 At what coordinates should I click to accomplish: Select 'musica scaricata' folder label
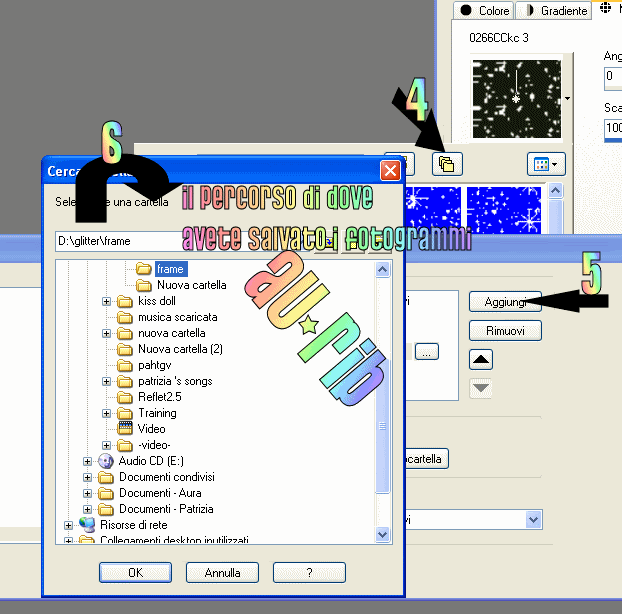click(178, 317)
